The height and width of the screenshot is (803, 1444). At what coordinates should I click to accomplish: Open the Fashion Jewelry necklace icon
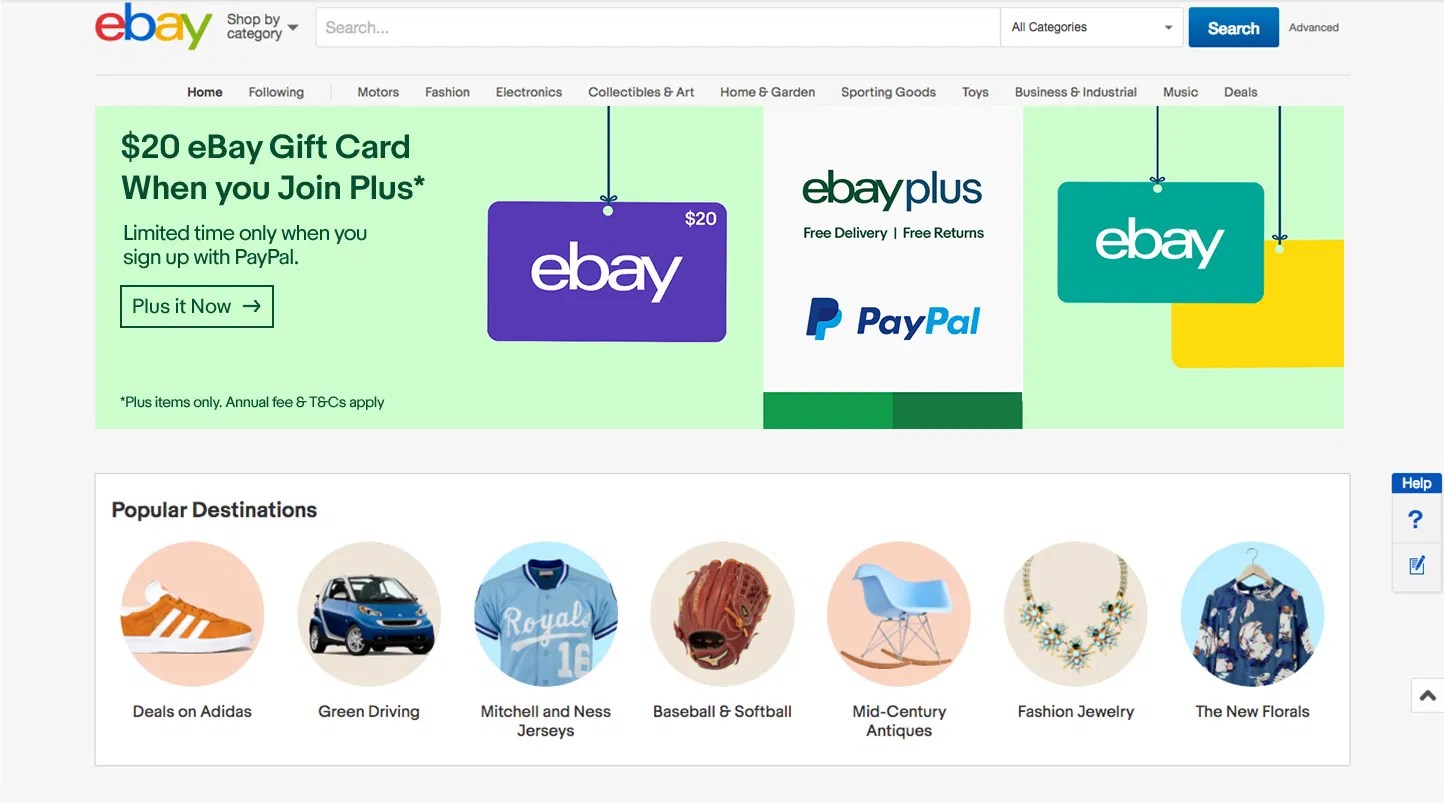(x=1076, y=614)
